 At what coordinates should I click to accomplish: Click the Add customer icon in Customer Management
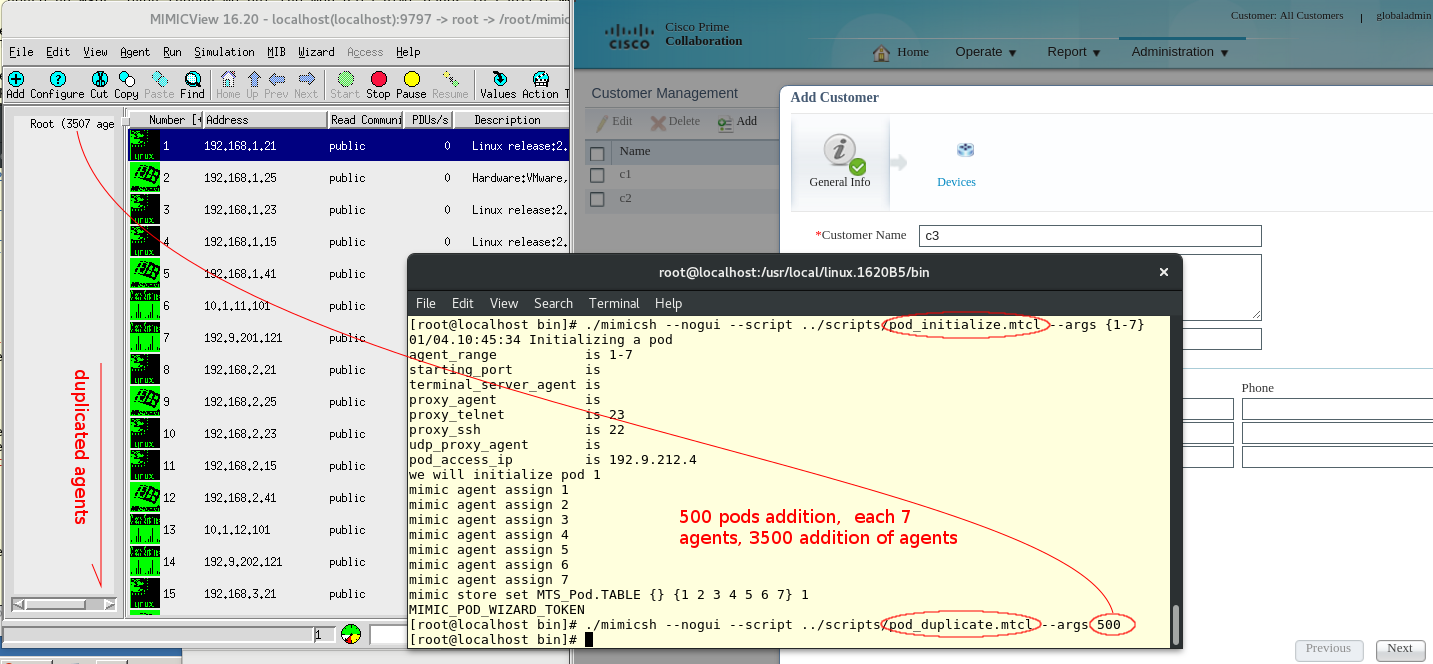pos(725,123)
